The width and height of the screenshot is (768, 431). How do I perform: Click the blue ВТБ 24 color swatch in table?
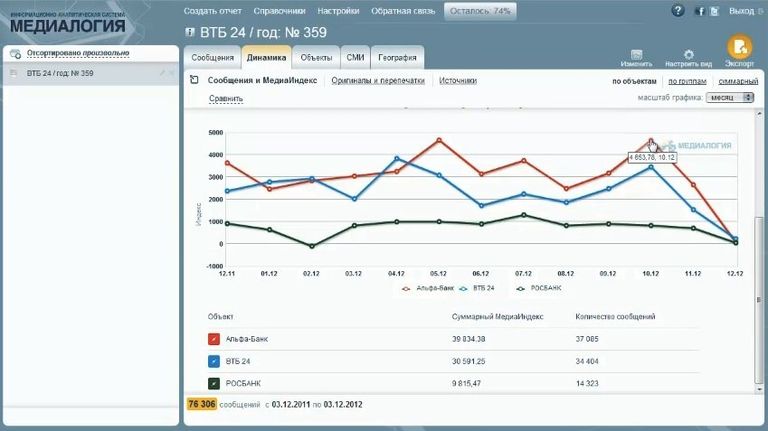click(214, 361)
